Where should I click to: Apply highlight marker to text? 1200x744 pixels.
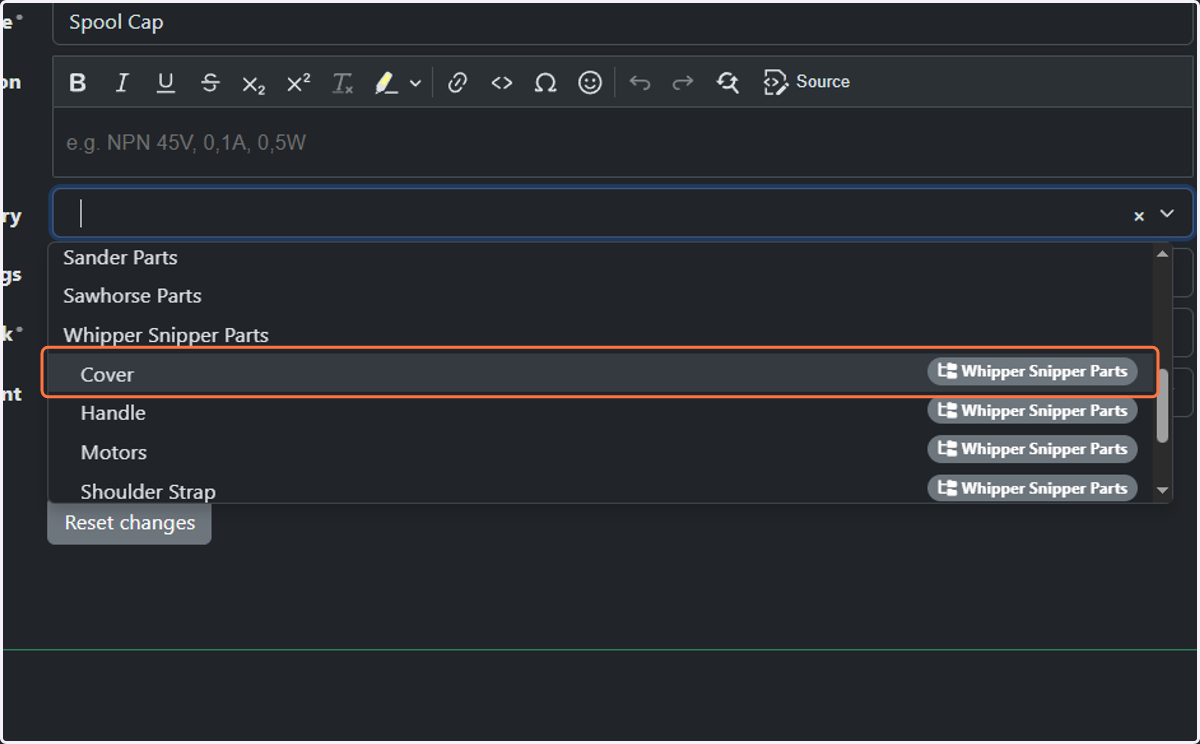(x=386, y=83)
